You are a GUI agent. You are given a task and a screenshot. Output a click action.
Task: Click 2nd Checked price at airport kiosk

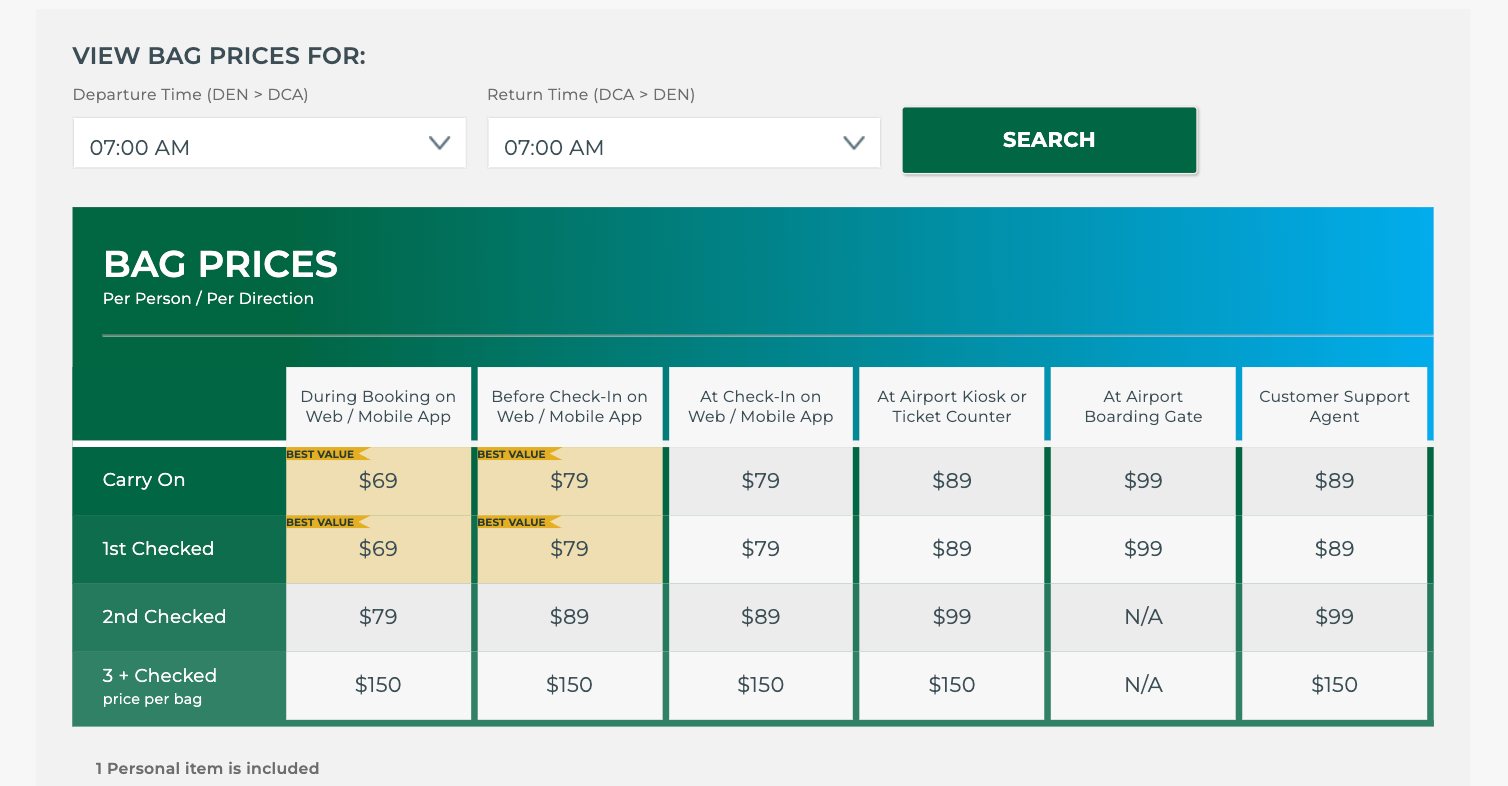pyautogui.click(x=952, y=617)
